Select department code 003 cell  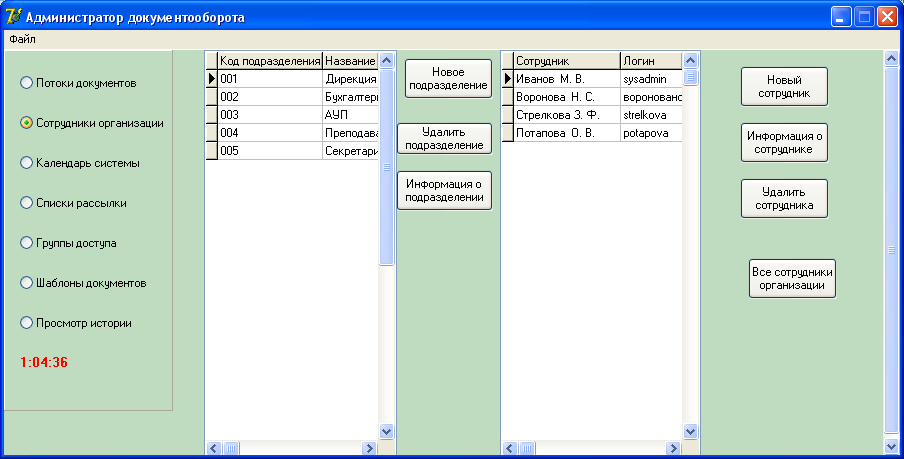[x=270, y=114]
